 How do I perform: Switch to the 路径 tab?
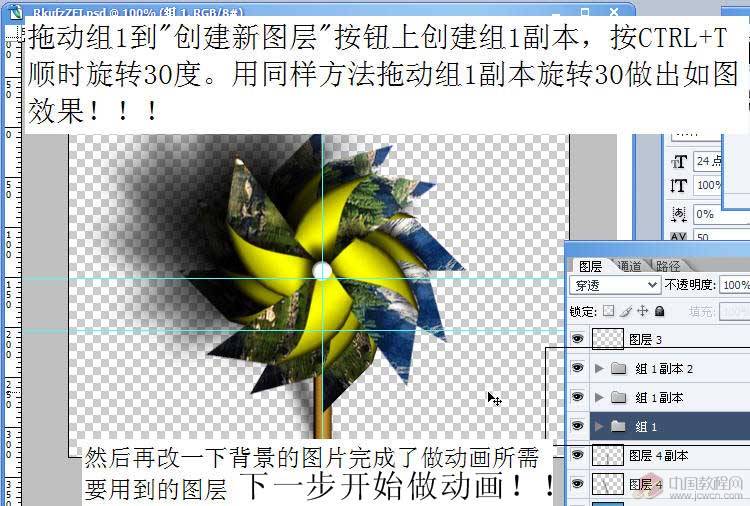point(668,266)
